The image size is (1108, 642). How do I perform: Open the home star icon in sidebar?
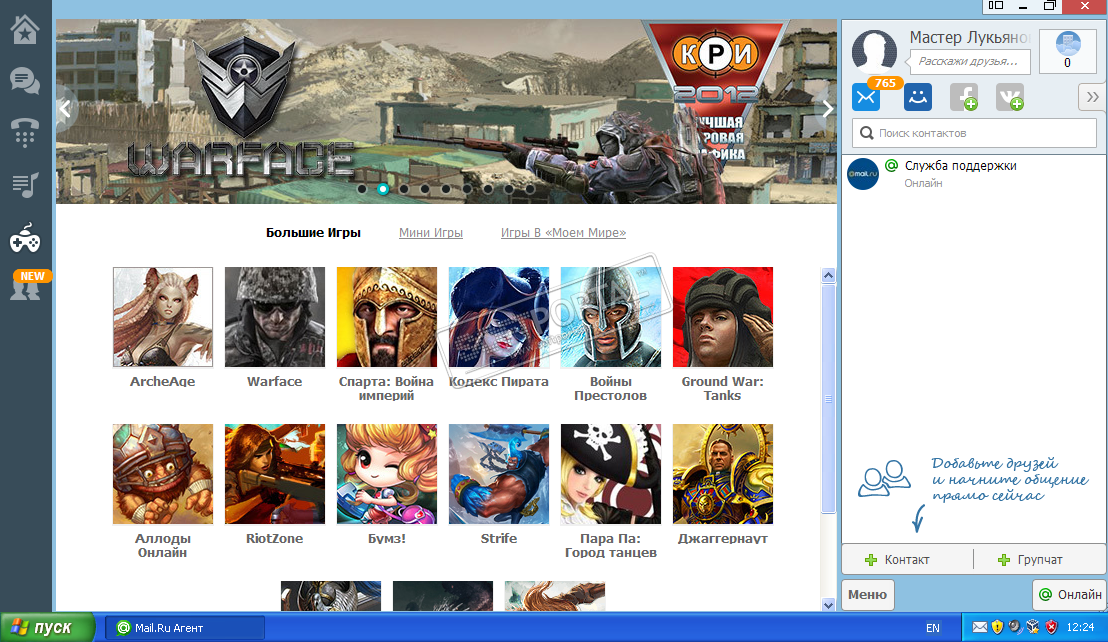click(25, 30)
